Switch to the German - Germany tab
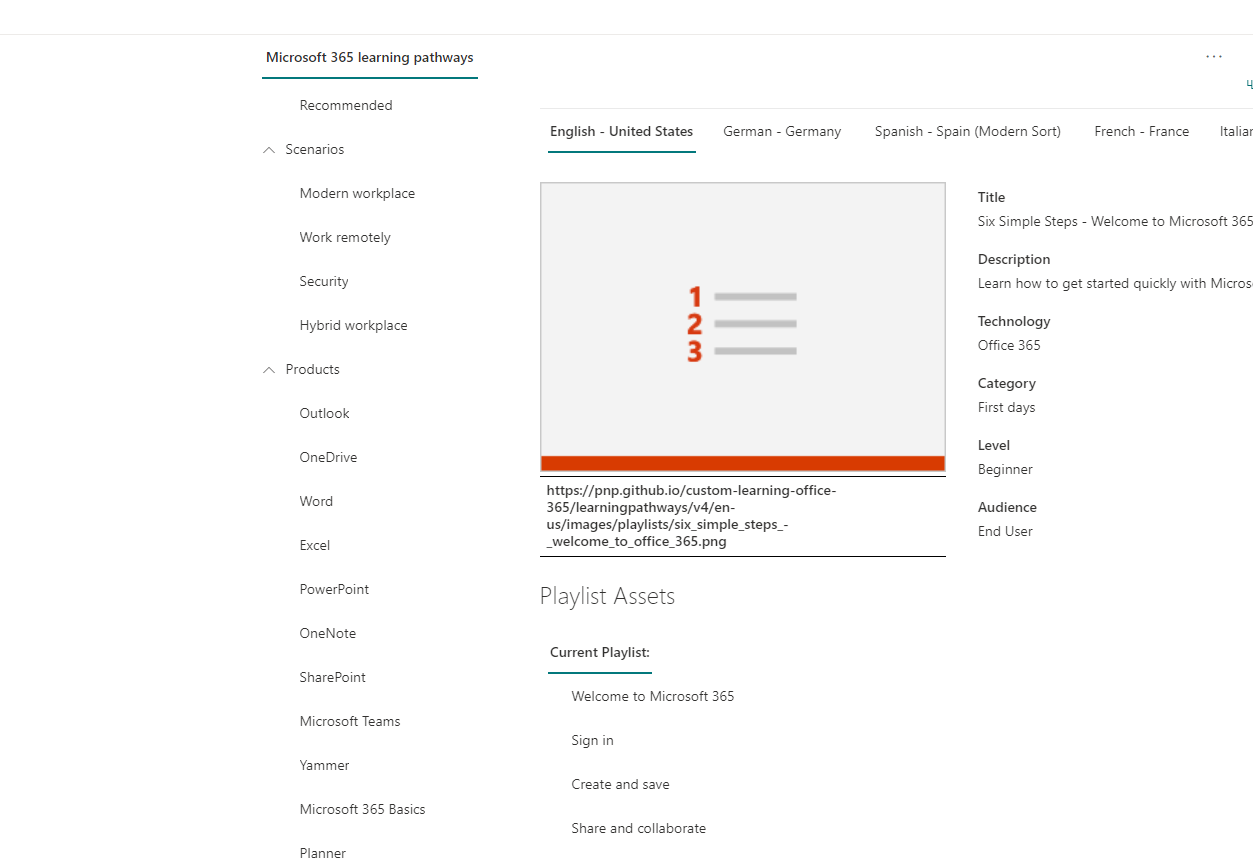1253x864 pixels. coord(782,131)
